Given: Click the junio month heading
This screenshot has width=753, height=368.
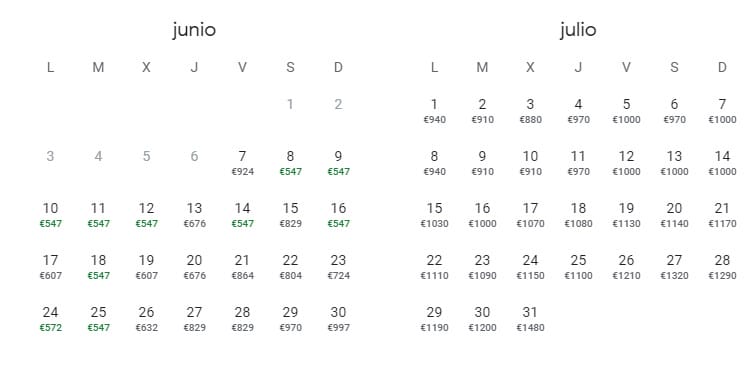Looking at the screenshot, I should pos(194,30).
